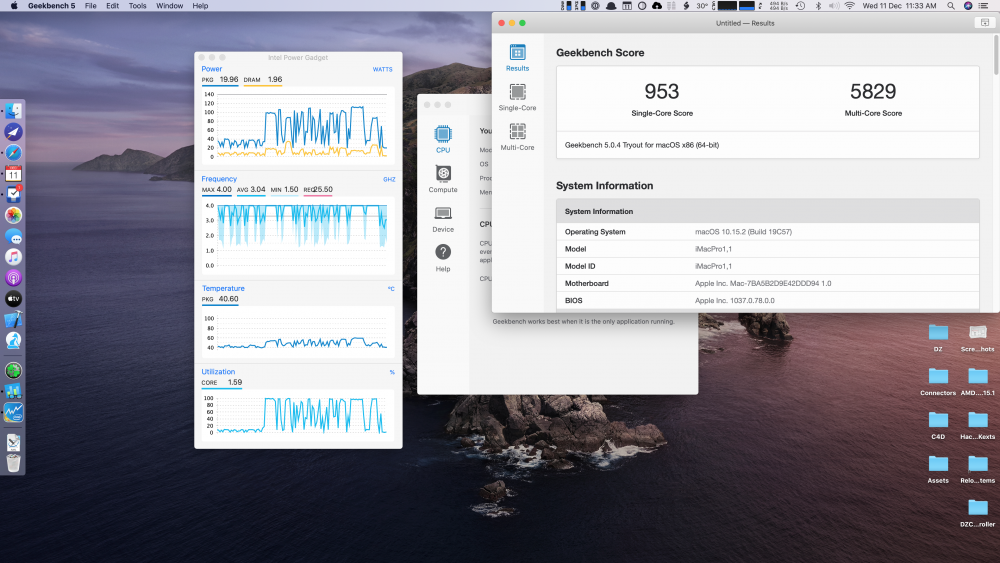Click the CORE 1.59 utilization reading
1000x563 pixels.
tap(222, 383)
